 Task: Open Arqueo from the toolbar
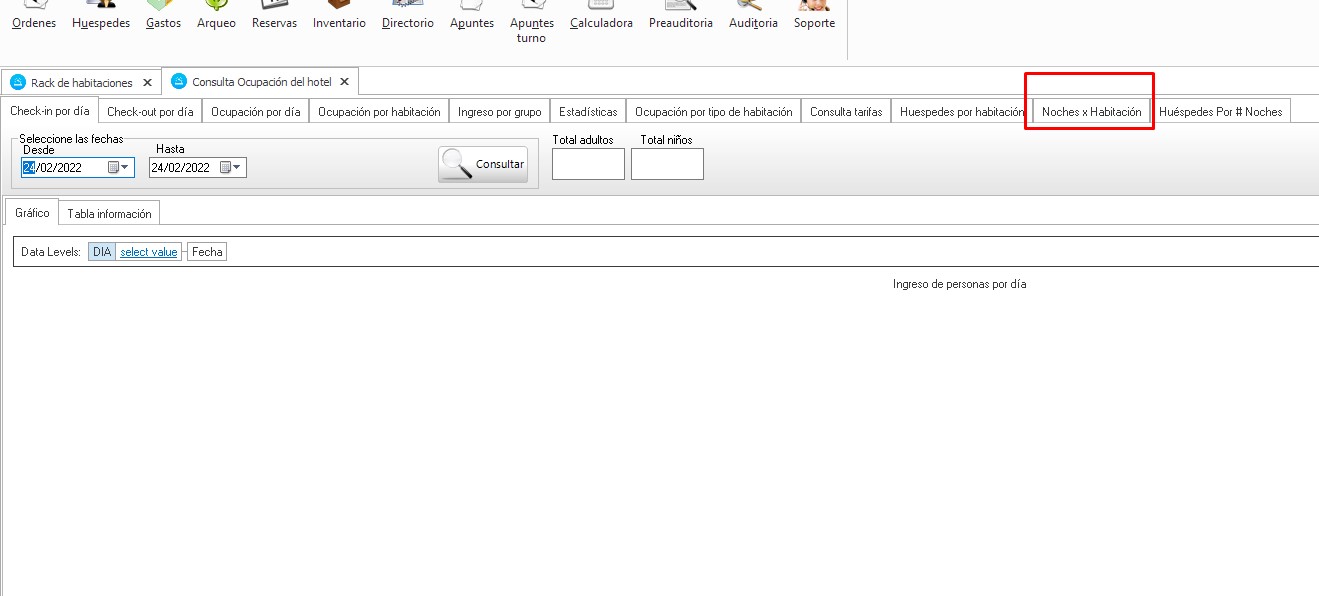click(216, 15)
